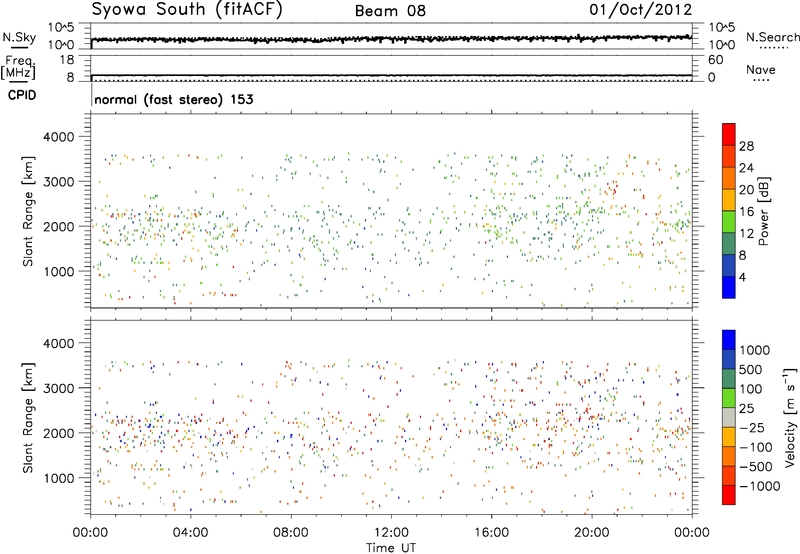Click the 'Slant Range [km]' label of power panel
Viewport: 800px width, 554px height.
tap(28, 212)
